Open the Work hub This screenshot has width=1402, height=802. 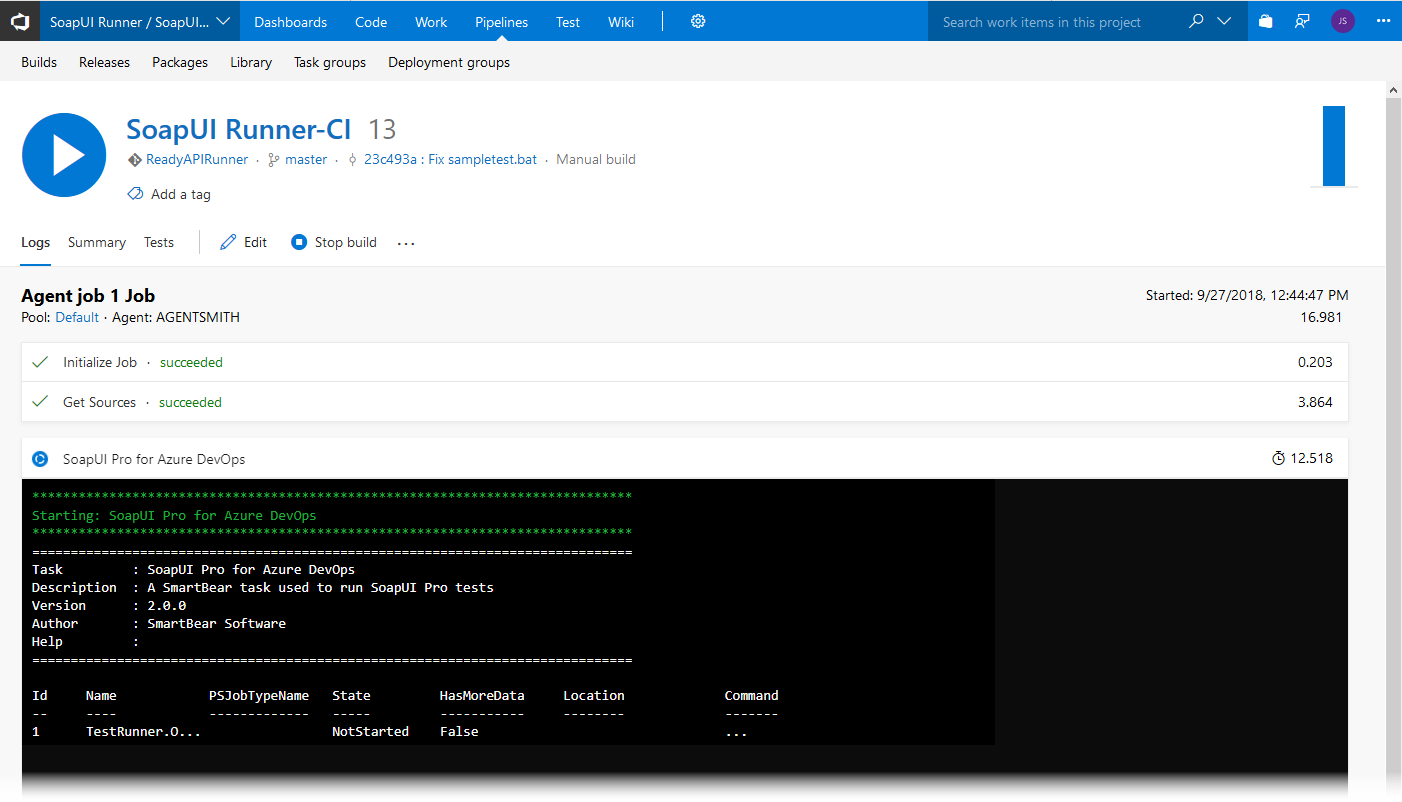pyautogui.click(x=431, y=22)
